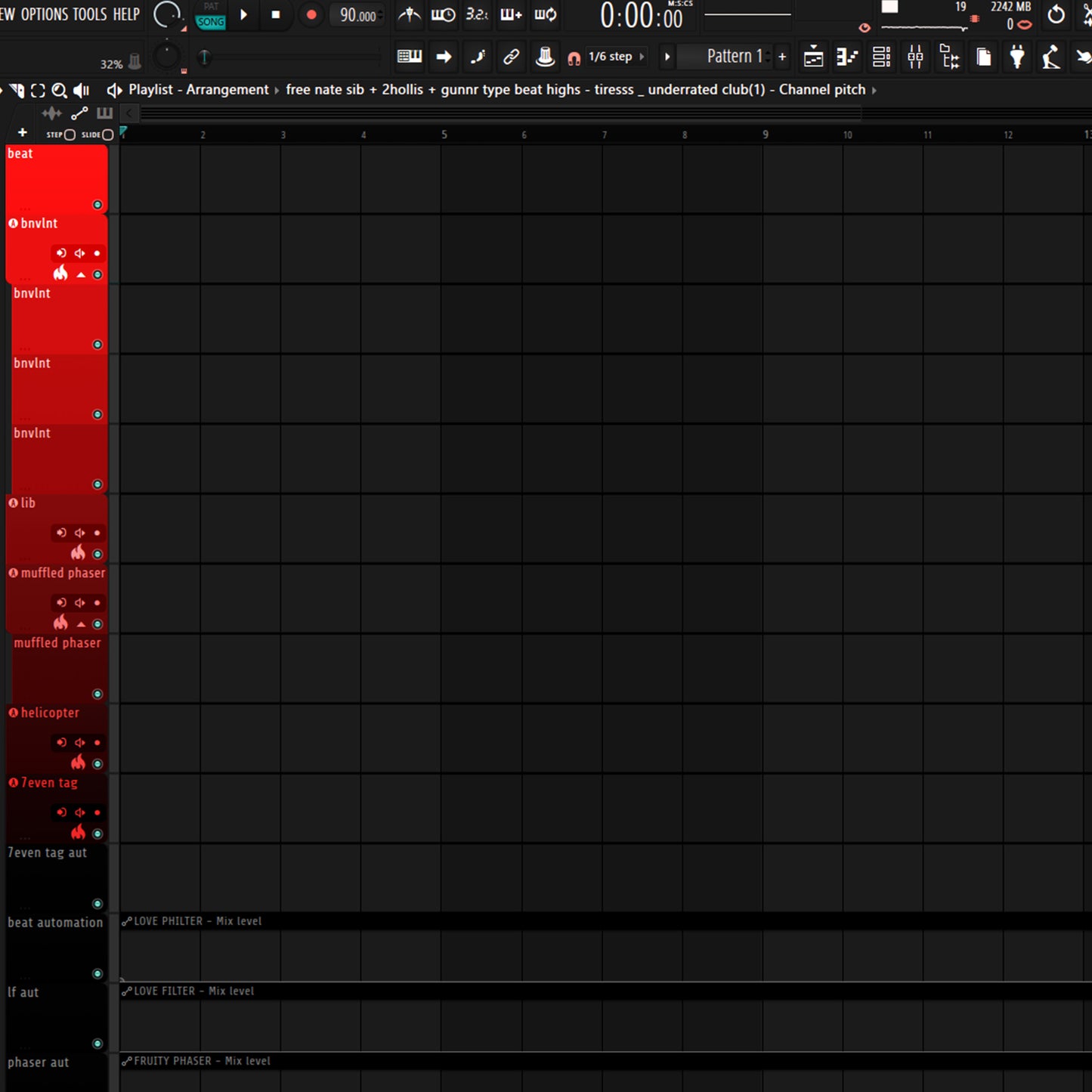The image size is (1092, 1092).
Task: Toggle the STEP switch
Action: pos(70,135)
